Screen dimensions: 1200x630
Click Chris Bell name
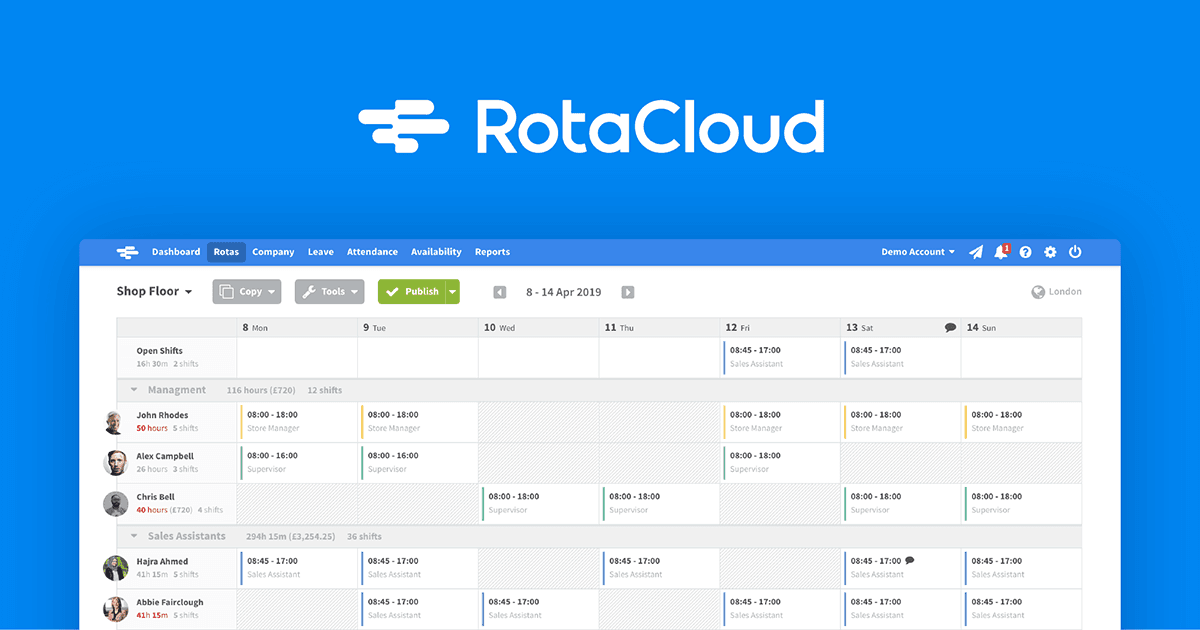(x=155, y=497)
